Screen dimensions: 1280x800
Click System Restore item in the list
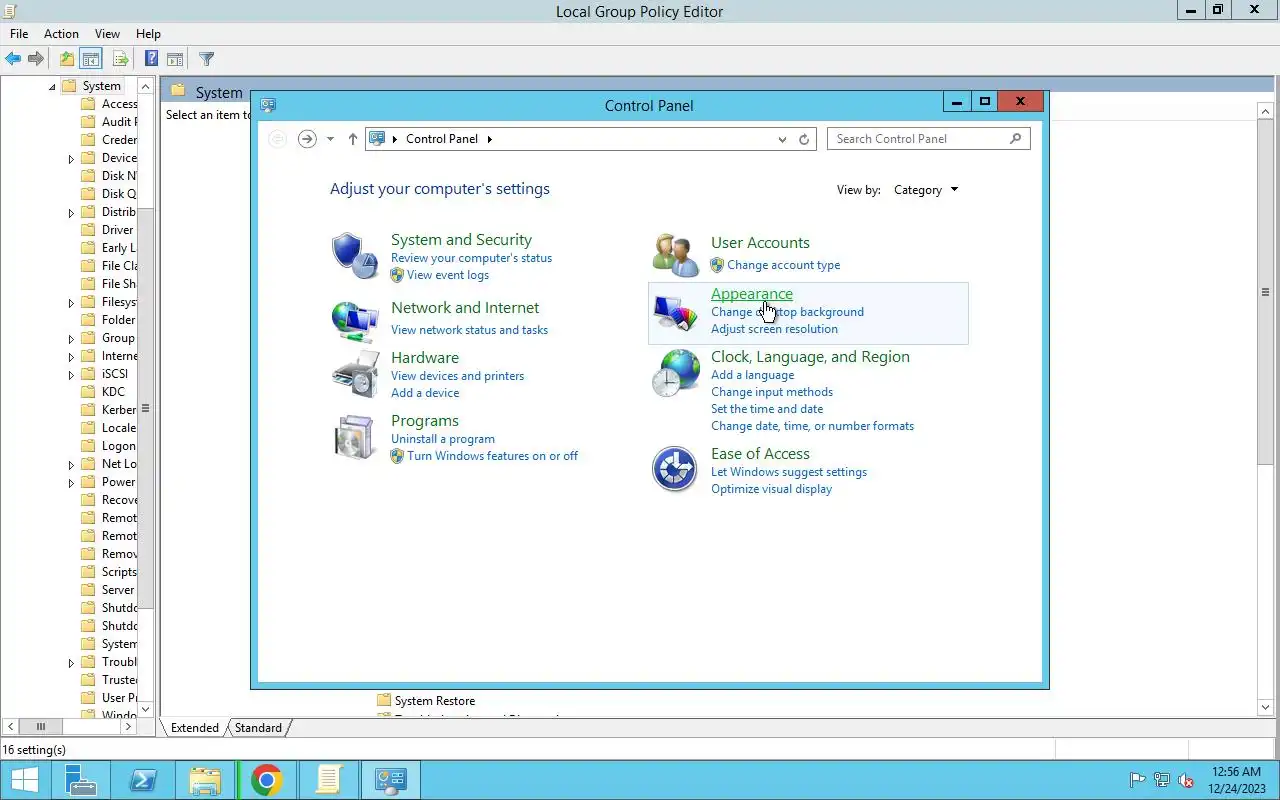426,701
